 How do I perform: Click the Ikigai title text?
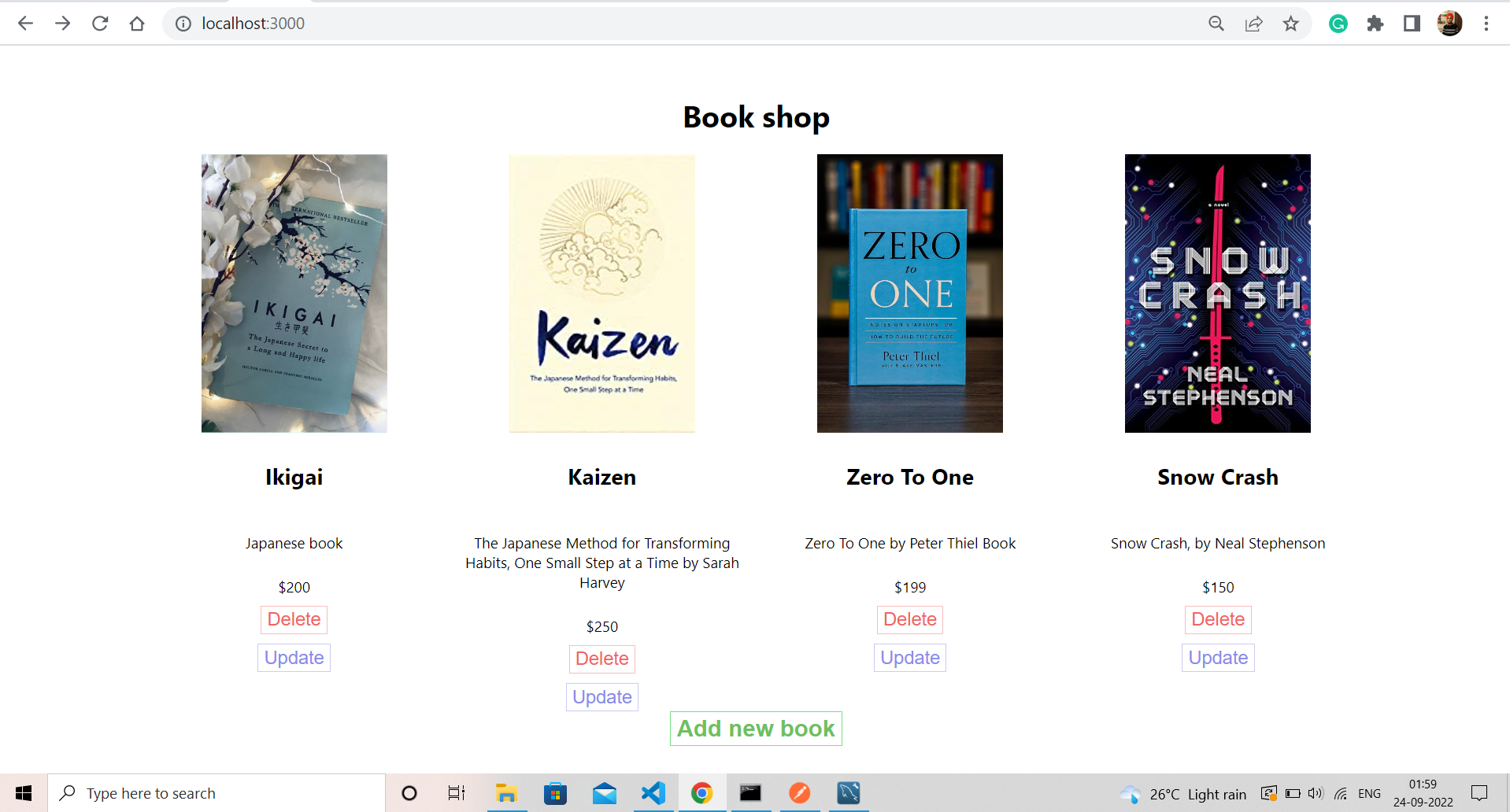[294, 477]
